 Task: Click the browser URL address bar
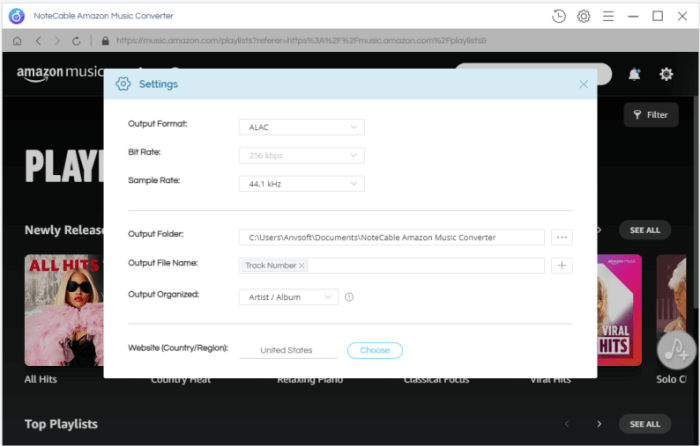pos(301,41)
